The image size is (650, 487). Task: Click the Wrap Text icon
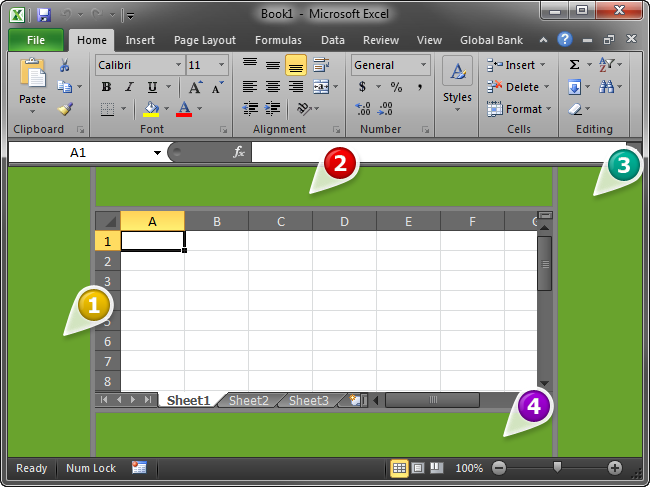coord(321,65)
